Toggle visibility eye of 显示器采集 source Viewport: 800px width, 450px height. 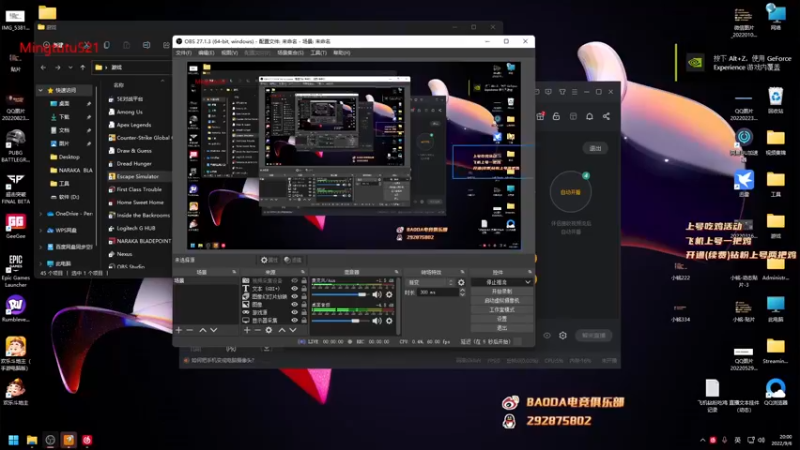coord(294,320)
